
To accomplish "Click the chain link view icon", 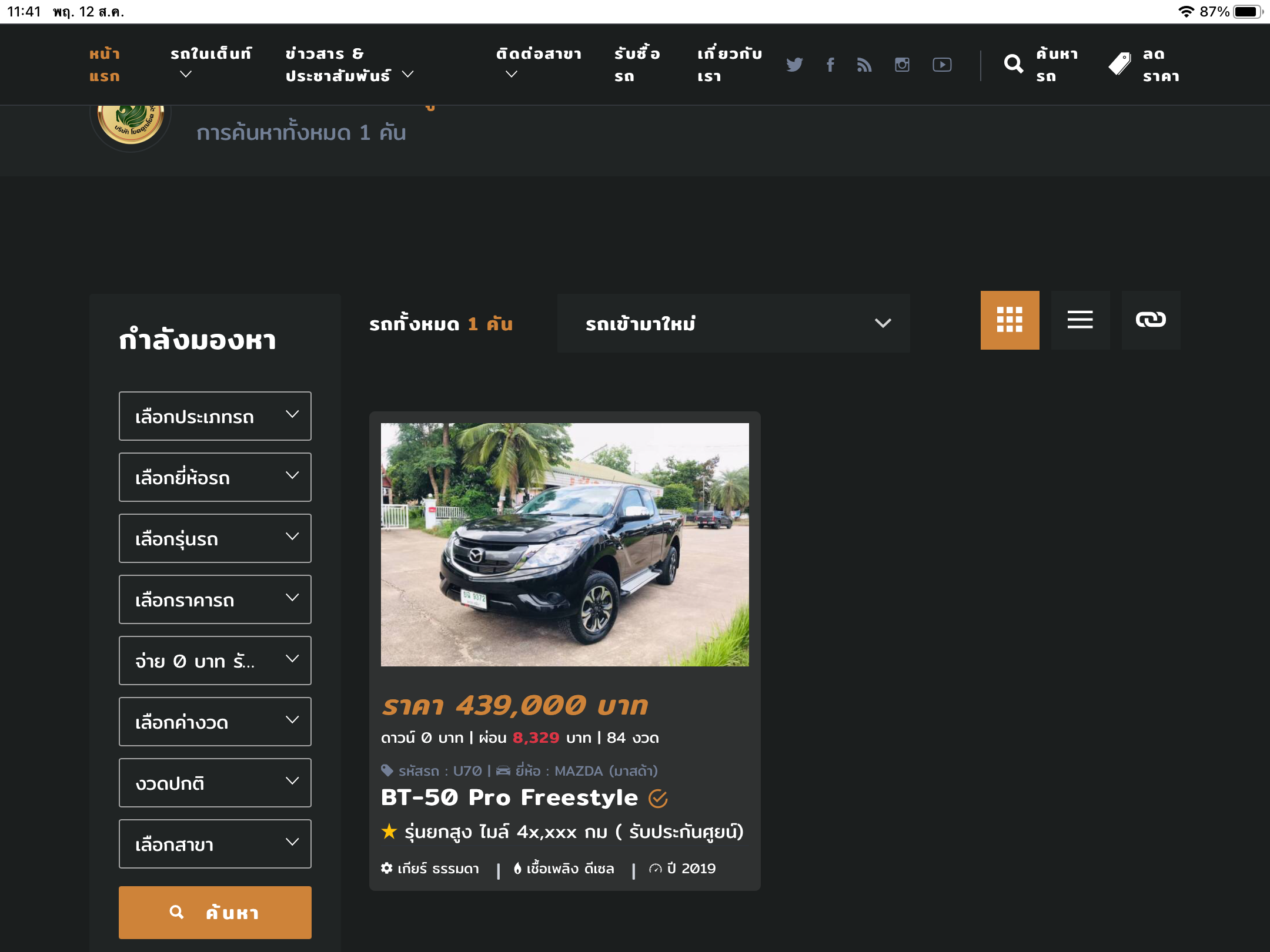I will pos(1151,320).
